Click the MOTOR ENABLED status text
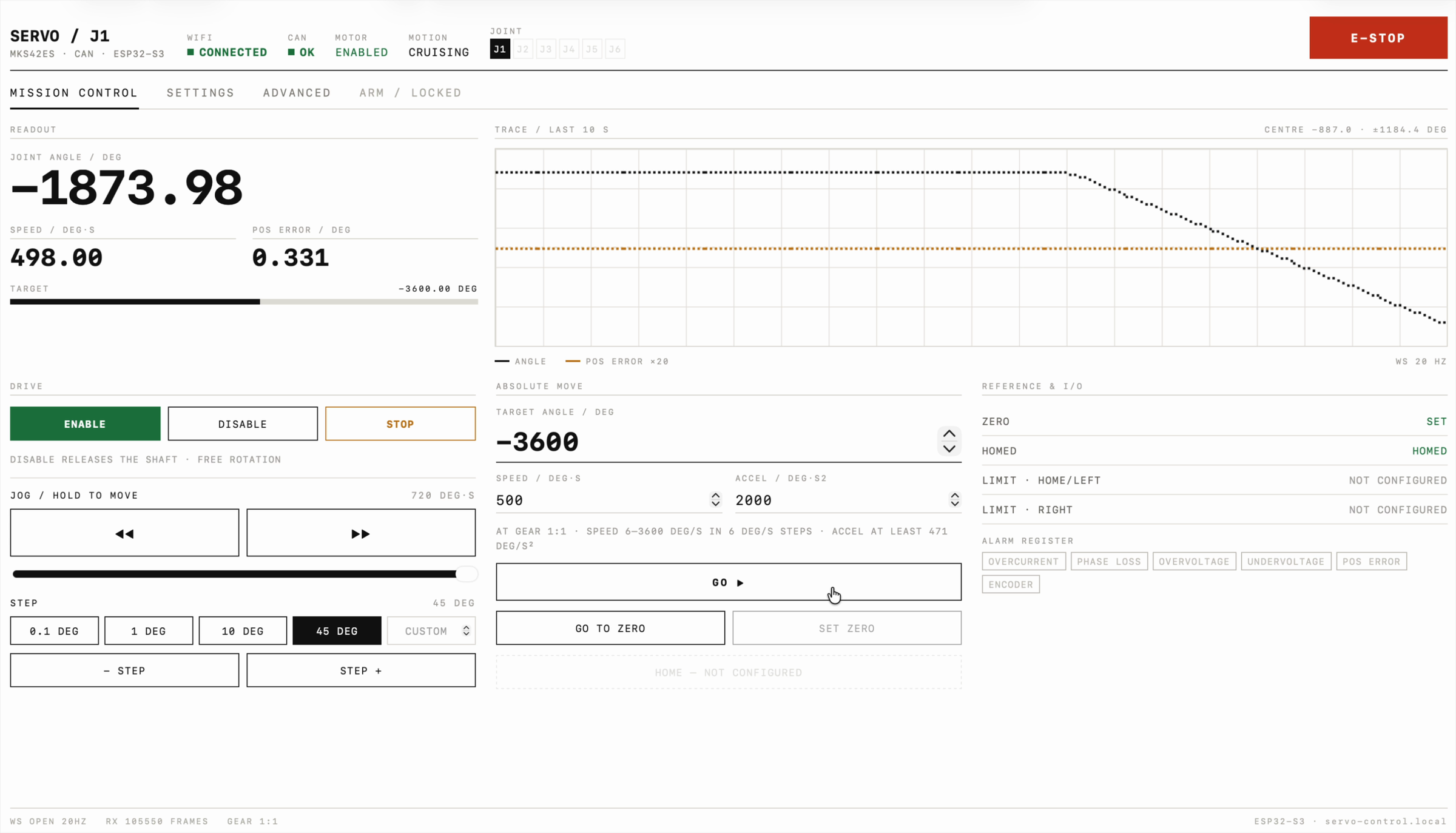1456x833 pixels. click(x=362, y=52)
